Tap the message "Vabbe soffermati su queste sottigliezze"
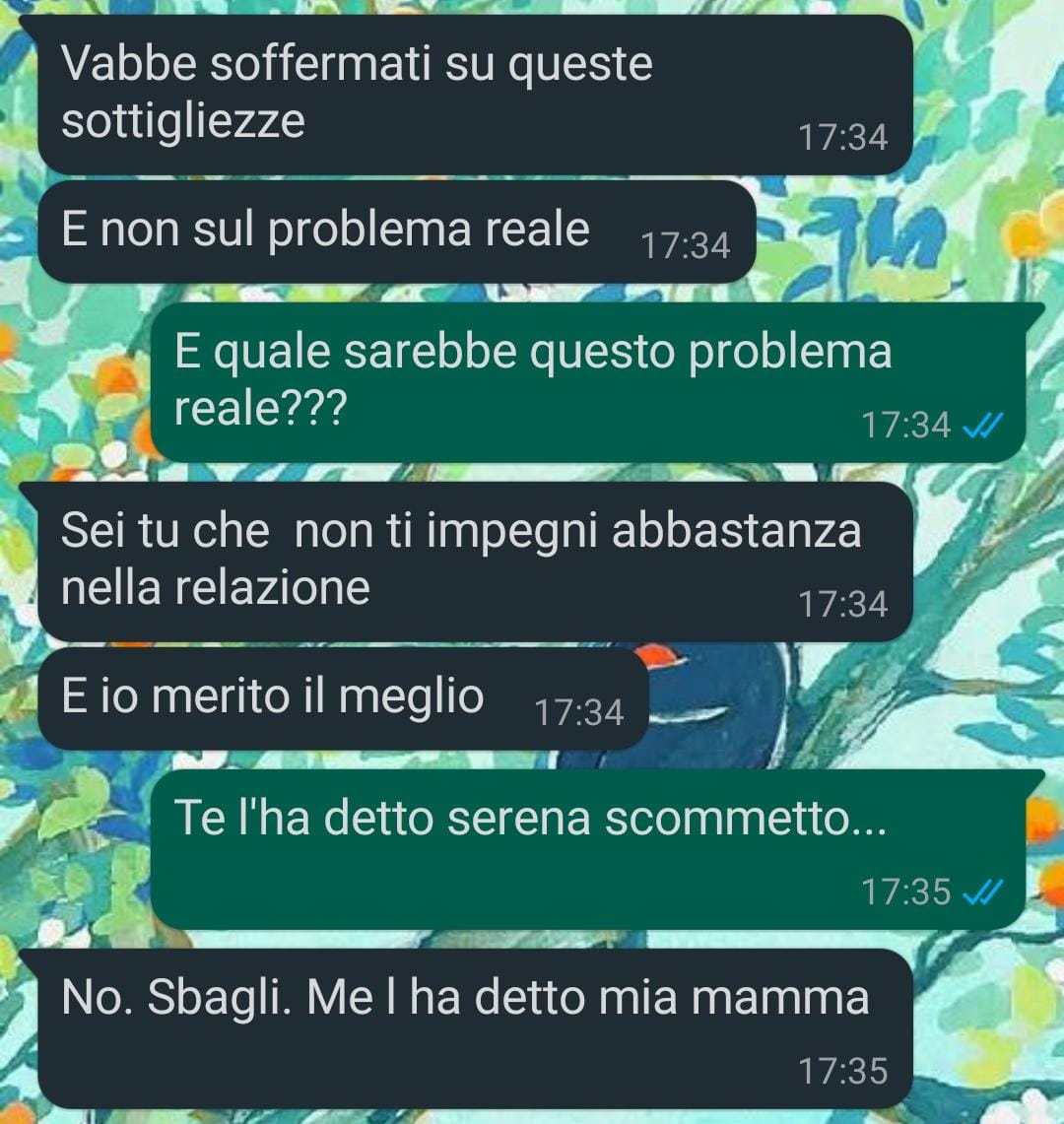This screenshot has height=1124, width=1064. coord(475,95)
